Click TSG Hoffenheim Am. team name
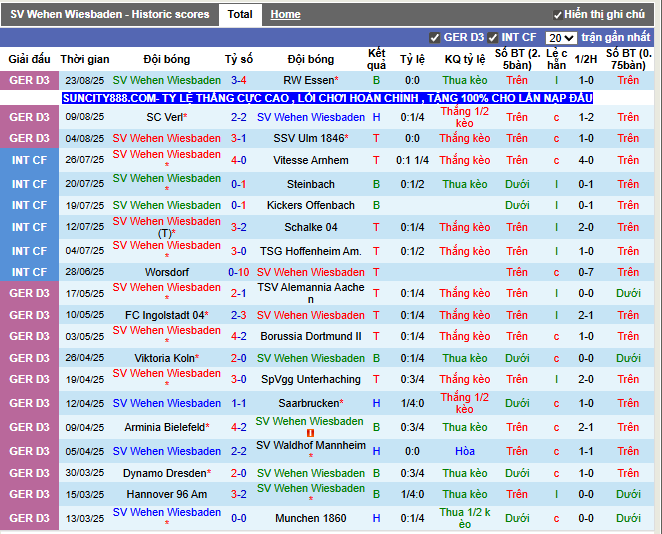662x534 pixels. 311,251
